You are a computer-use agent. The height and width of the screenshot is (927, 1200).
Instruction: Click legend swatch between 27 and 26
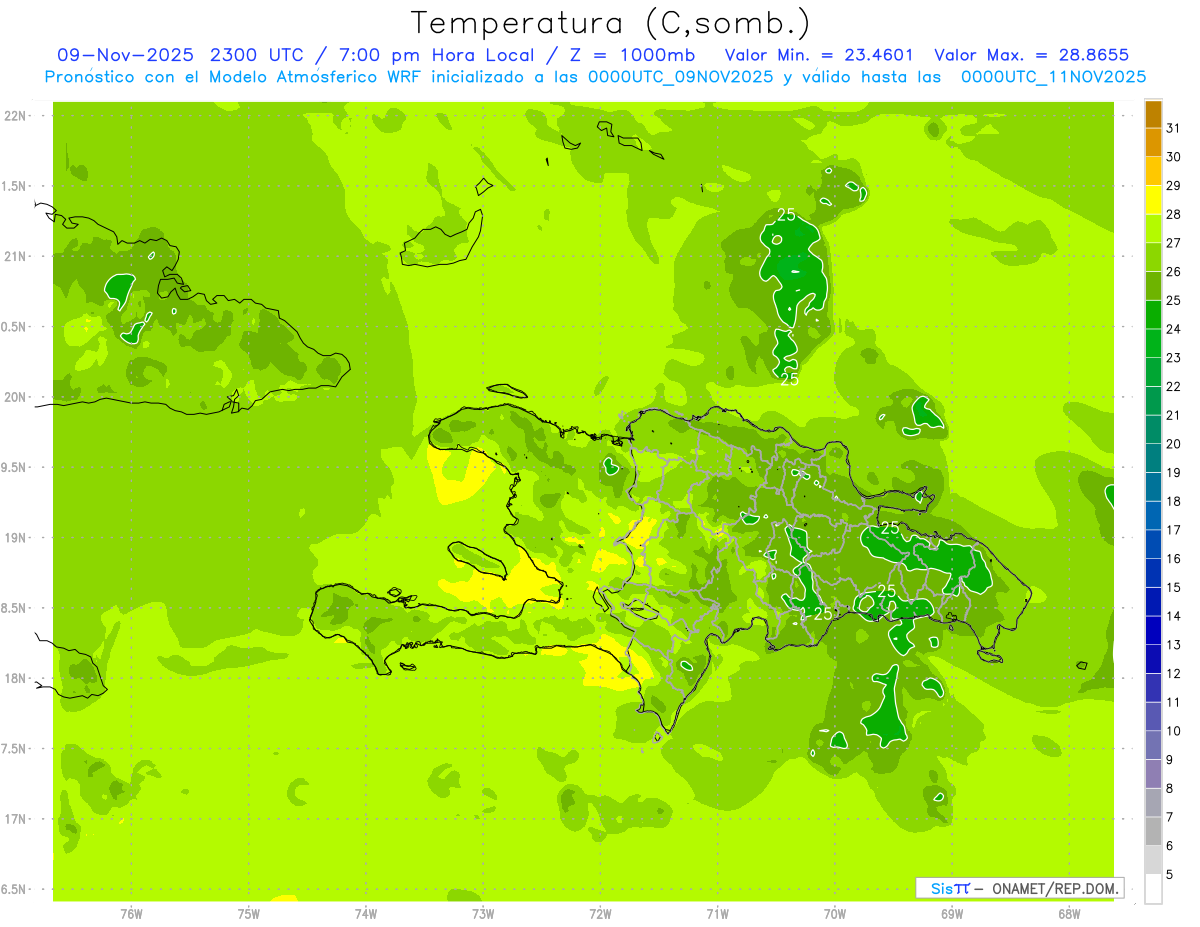(1153, 258)
